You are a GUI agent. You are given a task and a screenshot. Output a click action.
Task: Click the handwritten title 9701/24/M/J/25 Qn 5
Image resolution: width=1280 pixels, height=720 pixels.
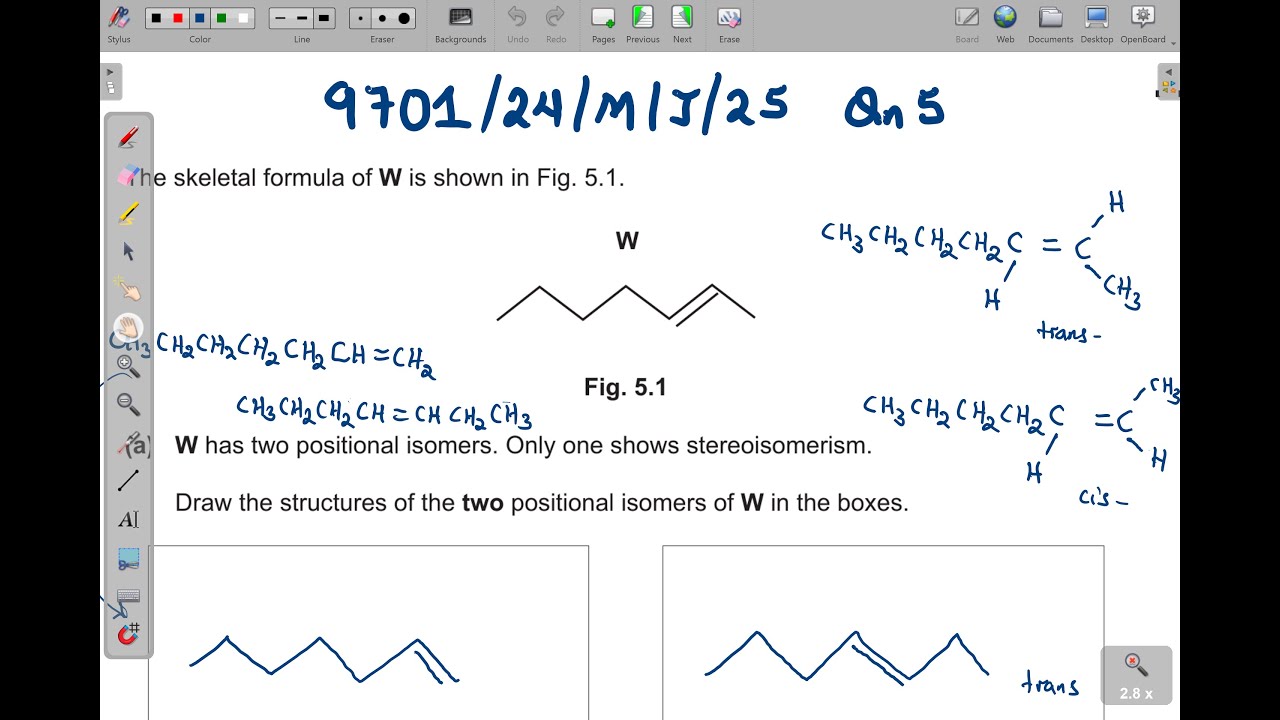click(634, 106)
